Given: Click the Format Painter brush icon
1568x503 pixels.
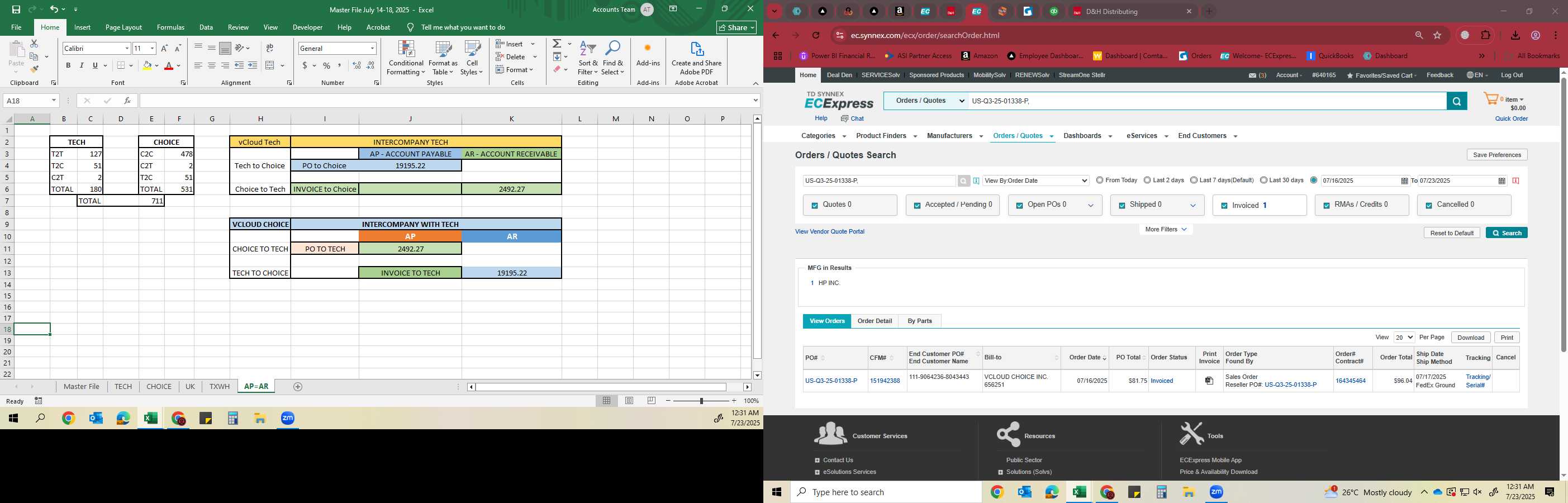Looking at the screenshot, I should 34,69.
